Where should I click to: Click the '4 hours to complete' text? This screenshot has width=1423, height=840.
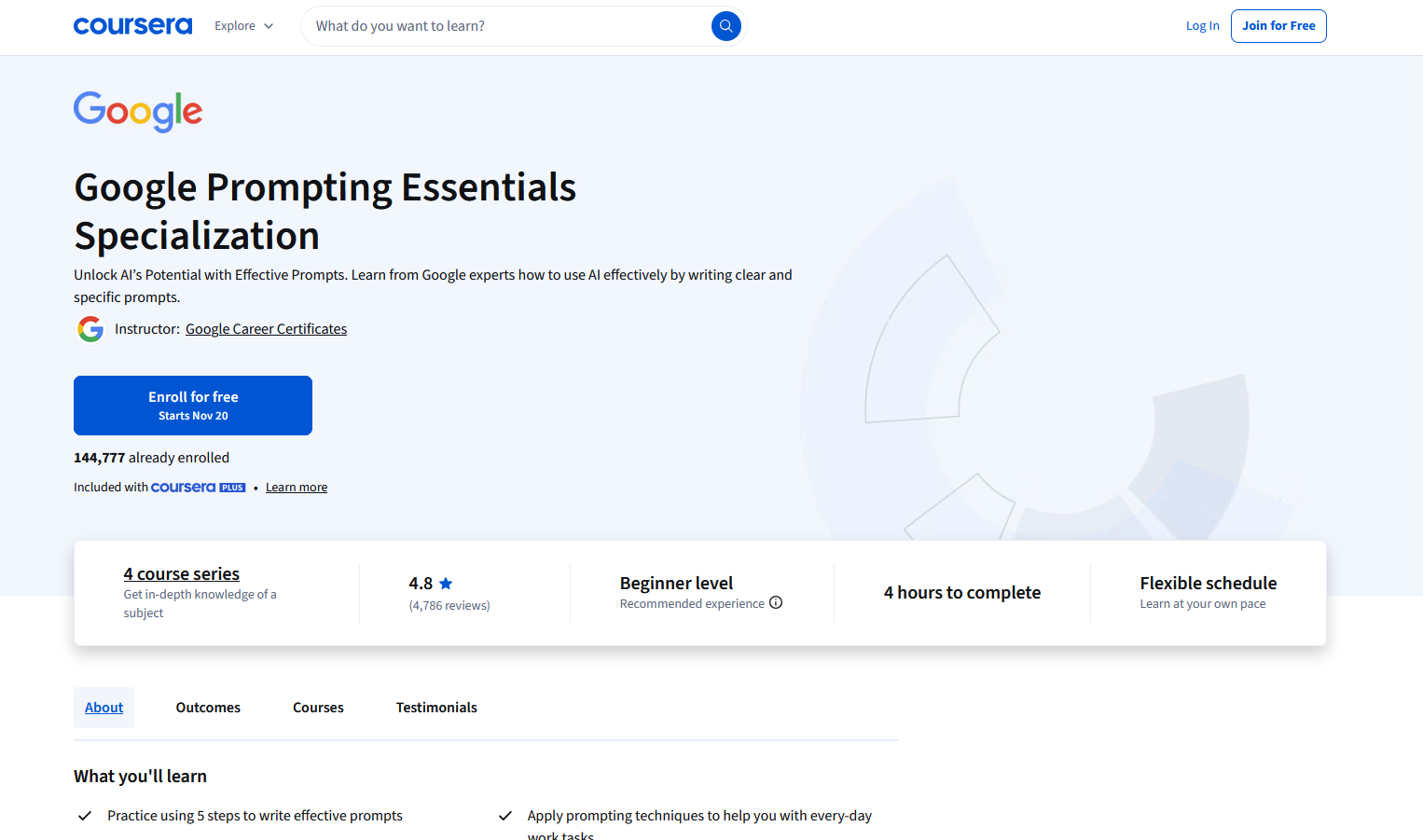pos(962,592)
